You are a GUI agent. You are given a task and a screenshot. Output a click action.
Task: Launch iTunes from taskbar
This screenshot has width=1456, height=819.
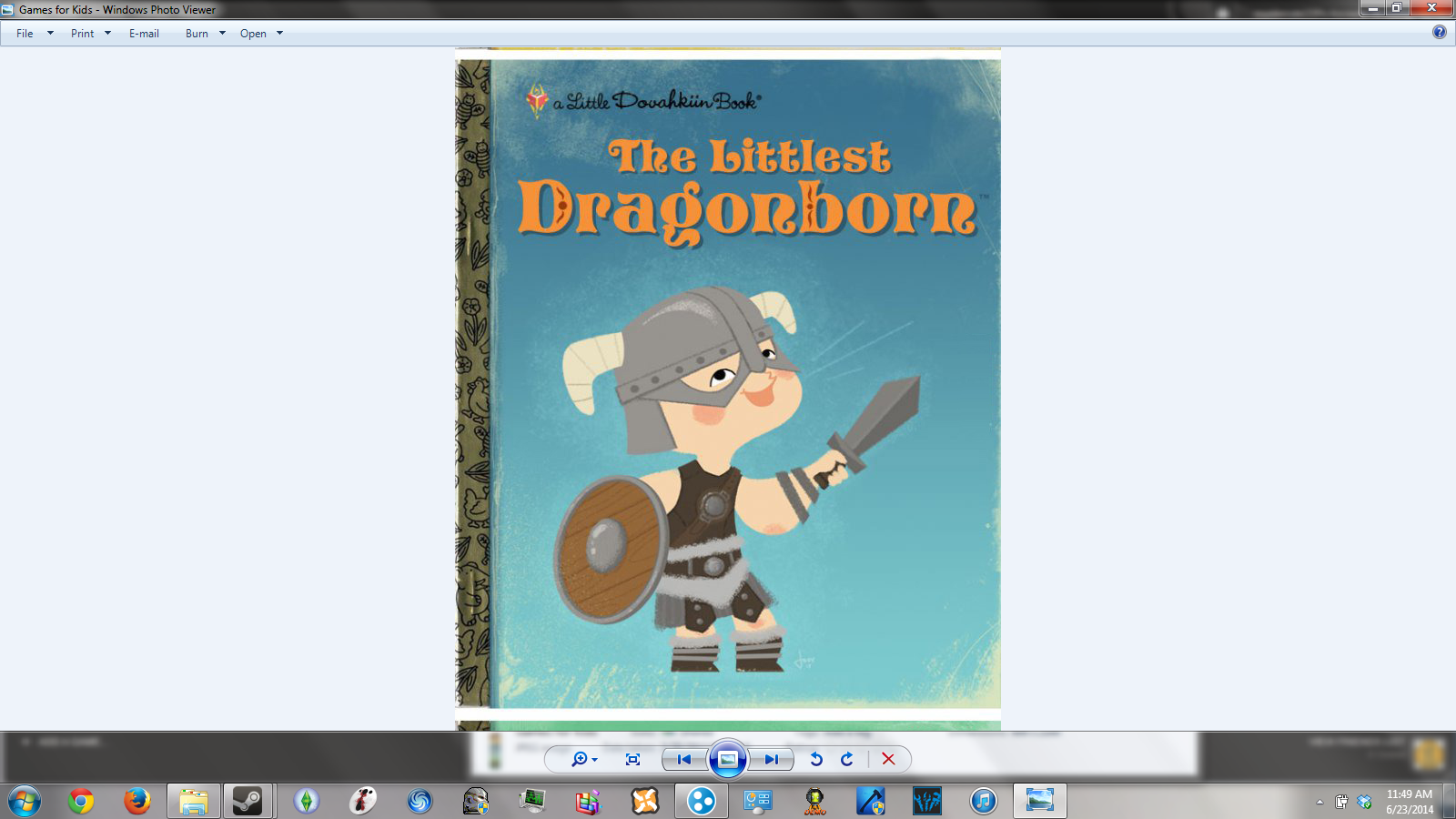coord(984,802)
